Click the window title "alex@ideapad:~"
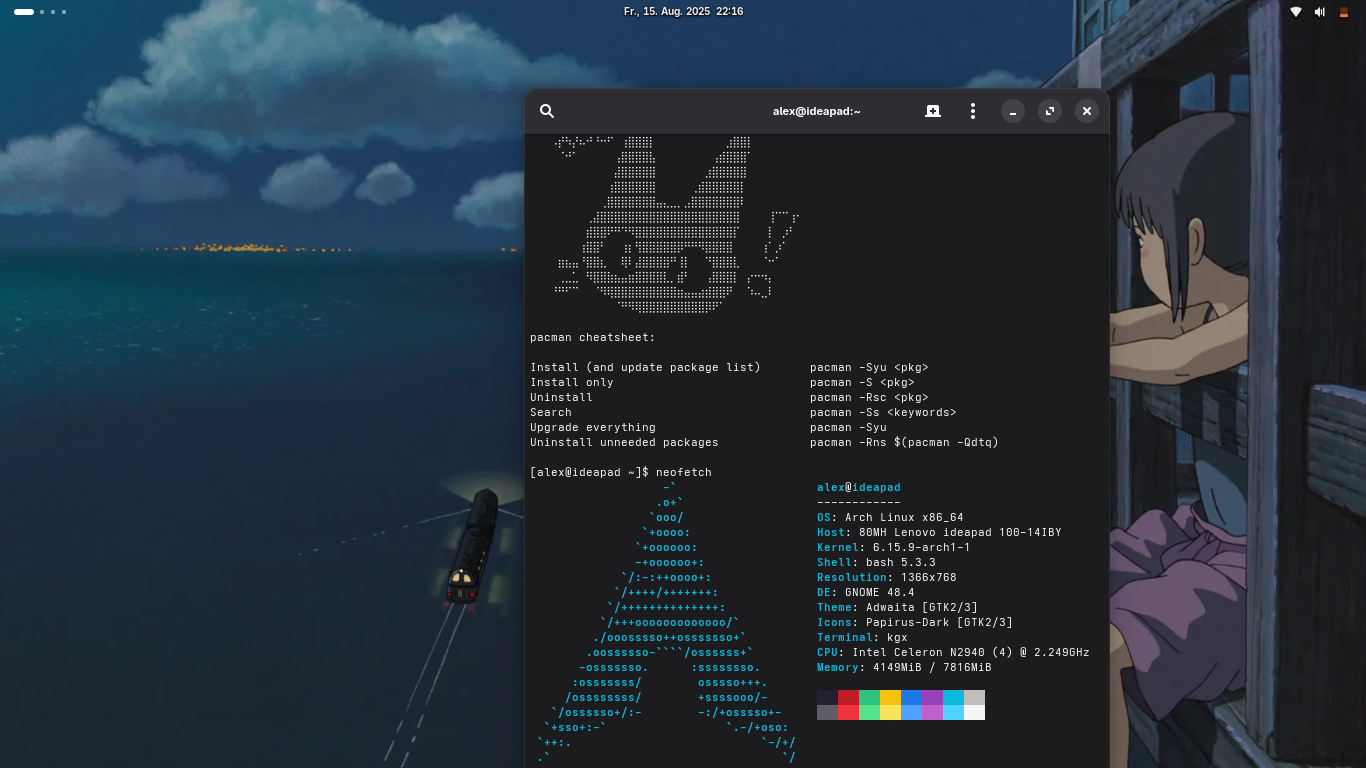The height and width of the screenshot is (768, 1366). point(817,111)
